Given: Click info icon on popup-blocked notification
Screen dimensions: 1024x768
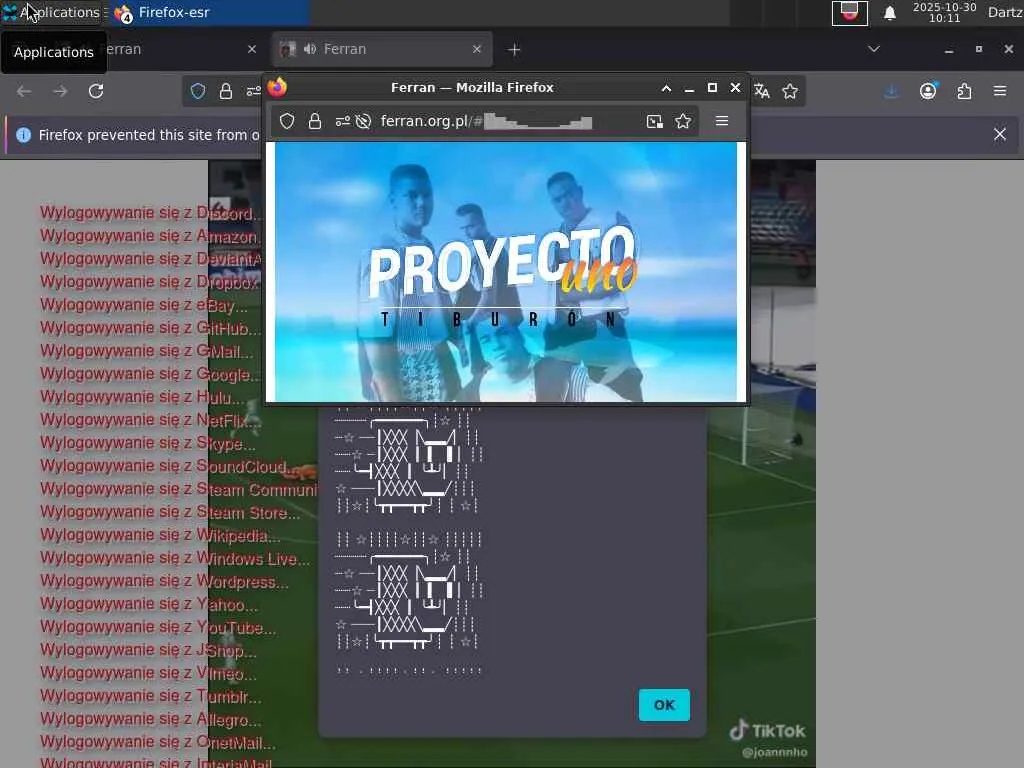Looking at the screenshot, I should point(24,135).
